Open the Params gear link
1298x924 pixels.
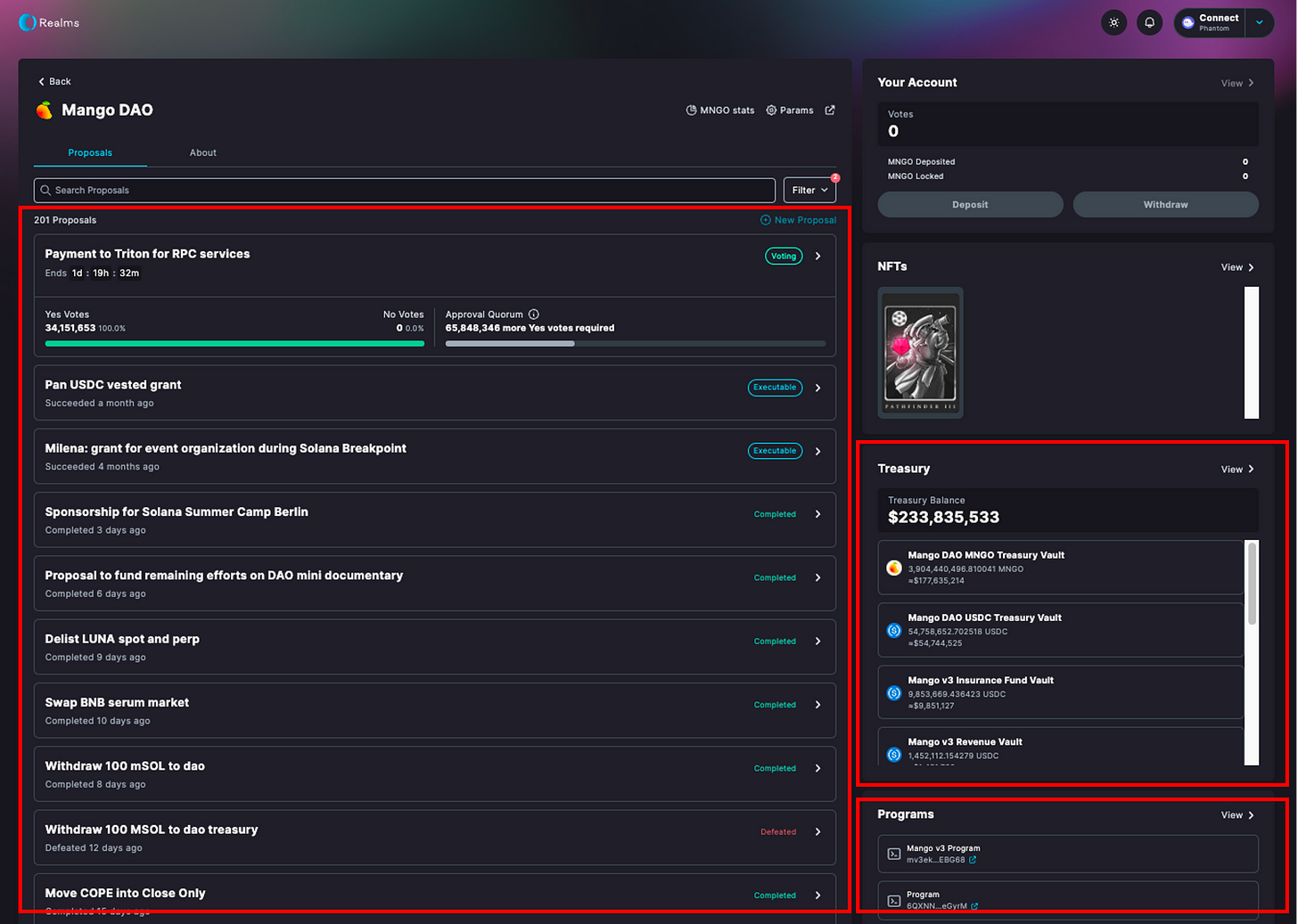click(790, 110)
